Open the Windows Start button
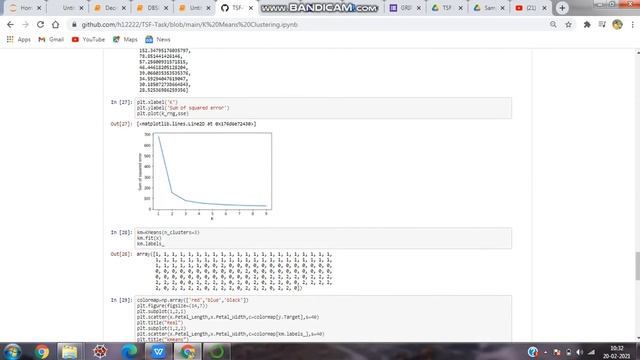The width and height of the screenshot is (640, 360). (x=12, y=351)
